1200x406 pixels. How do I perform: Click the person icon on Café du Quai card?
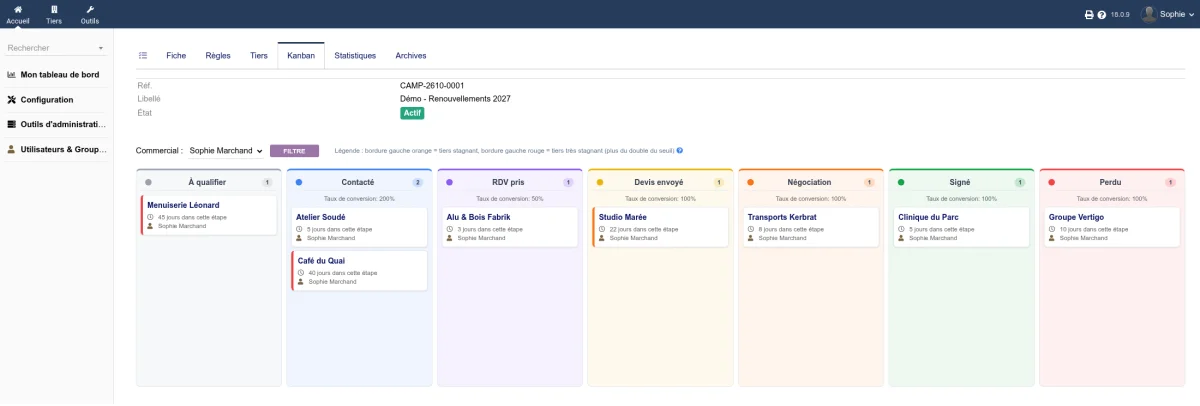click(x=301, y=282)
